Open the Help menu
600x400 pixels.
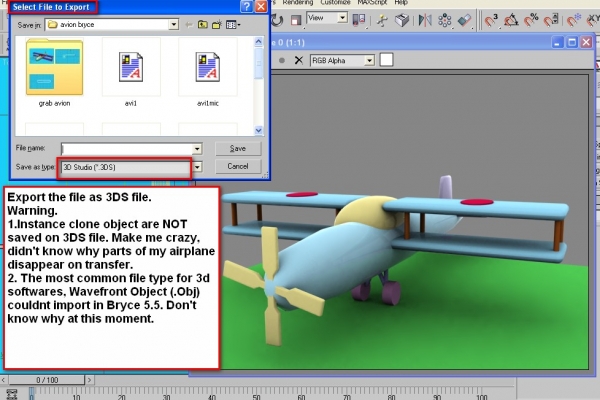401,3
